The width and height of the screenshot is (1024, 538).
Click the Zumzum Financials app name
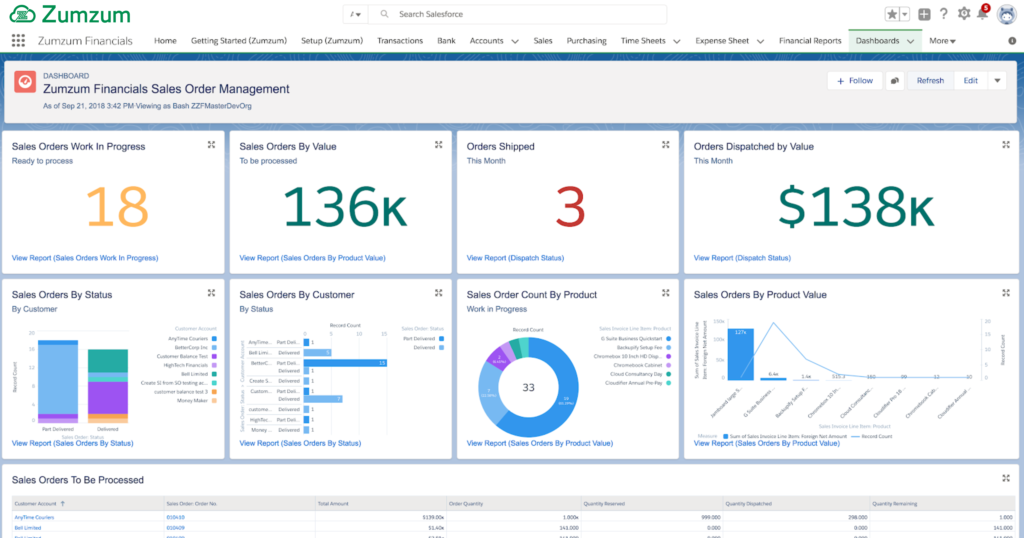click(85, 40)
